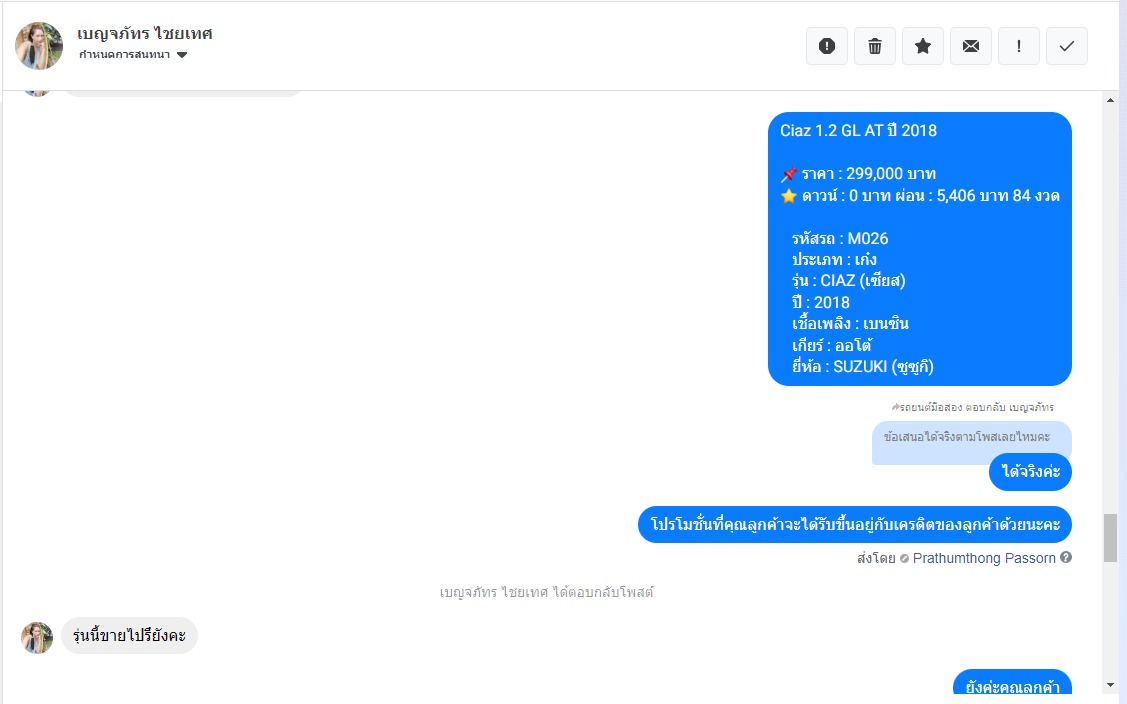Click the chat scrollbar thumb
This screenshot has width=1127, height=704.
coord(1110,538)
